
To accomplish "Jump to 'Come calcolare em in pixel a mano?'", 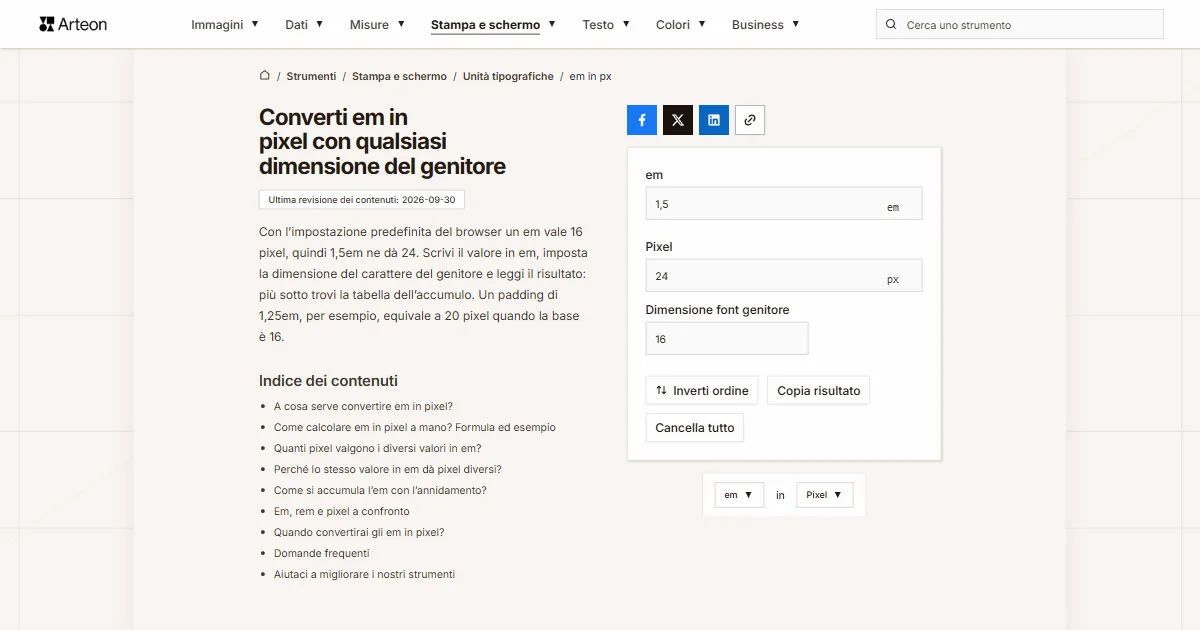I will coord(415,427).
